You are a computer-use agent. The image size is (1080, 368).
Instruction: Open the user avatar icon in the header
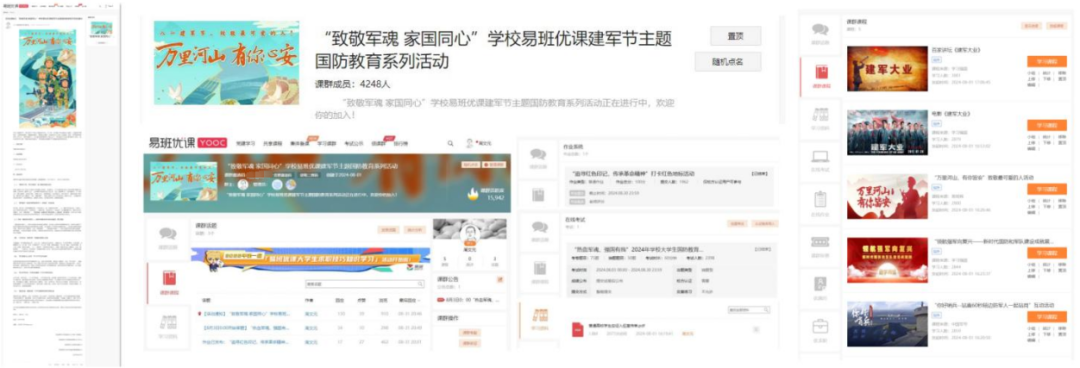[470, 143]
